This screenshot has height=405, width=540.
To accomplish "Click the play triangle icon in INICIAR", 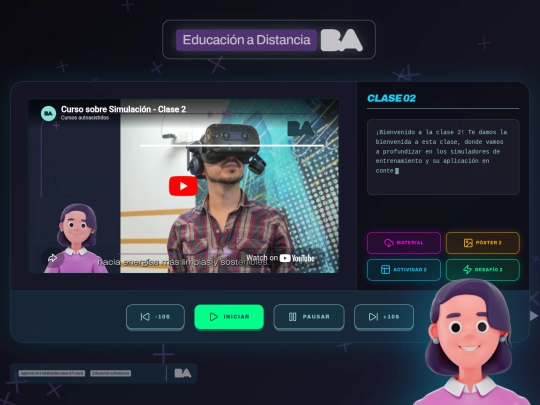I will (214, 317).
